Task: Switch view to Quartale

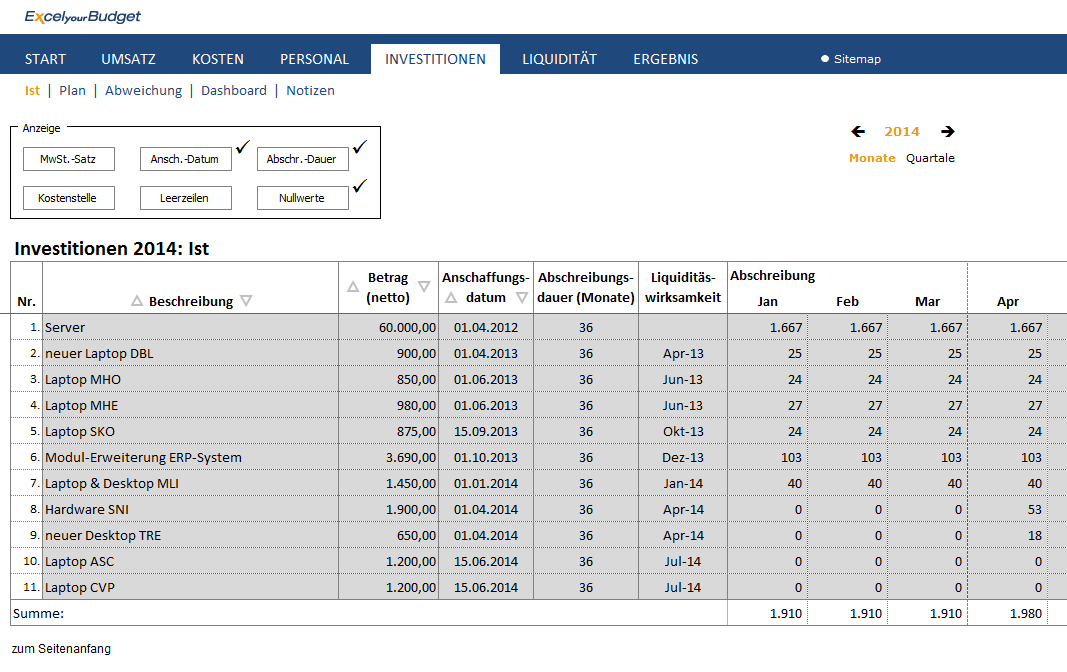Action: 930,158
